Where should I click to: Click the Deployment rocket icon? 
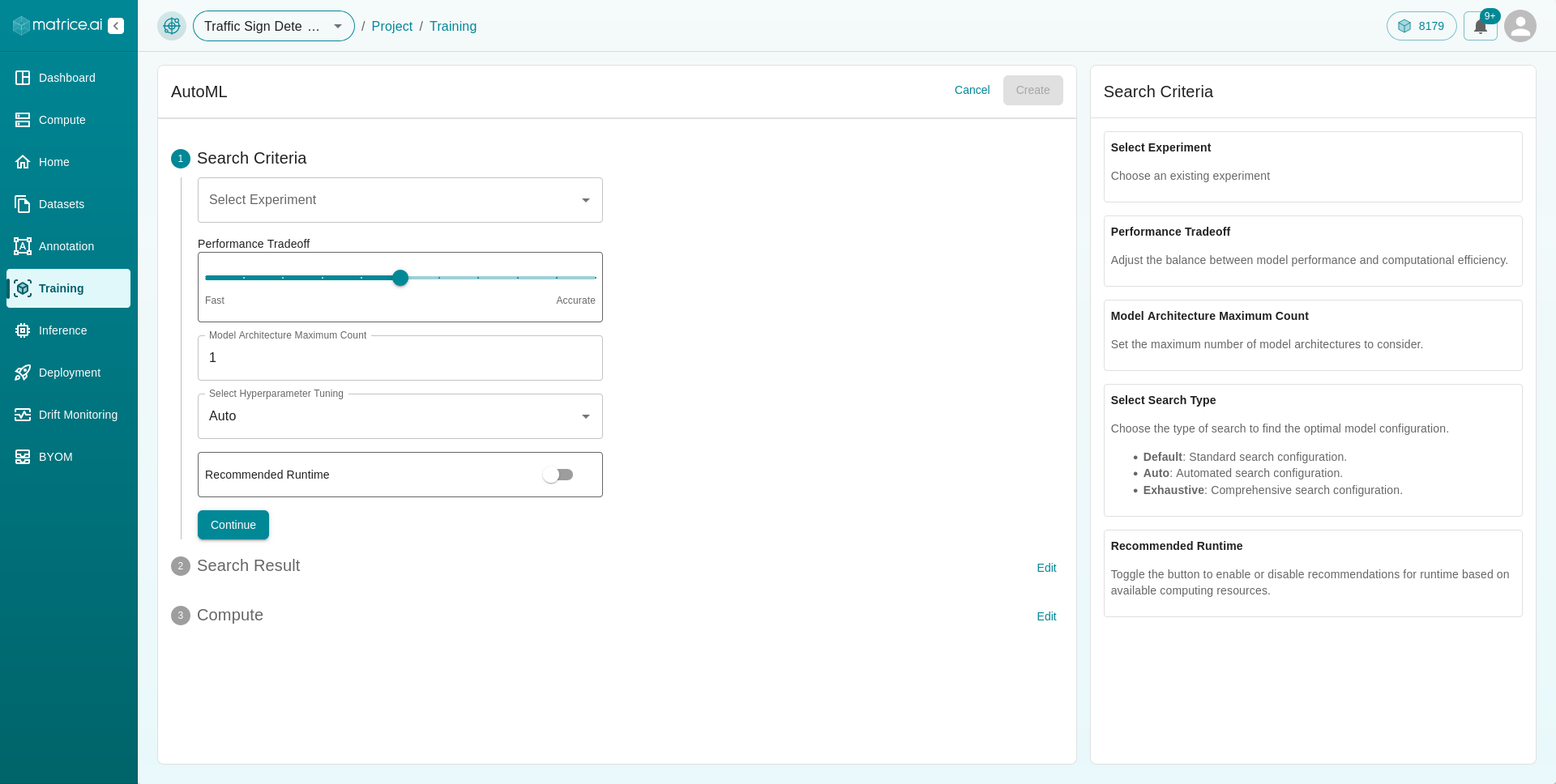coord(23,373)
